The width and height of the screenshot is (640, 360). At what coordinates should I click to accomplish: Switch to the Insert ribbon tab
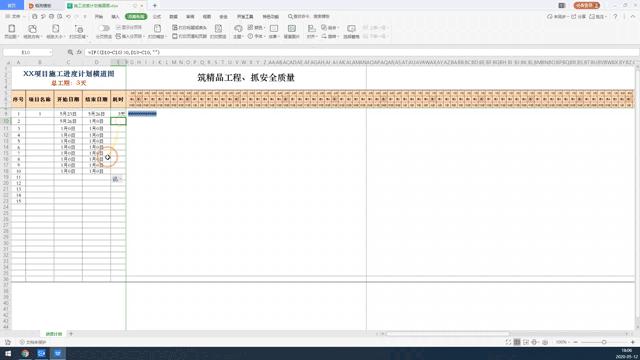point(116,17)
